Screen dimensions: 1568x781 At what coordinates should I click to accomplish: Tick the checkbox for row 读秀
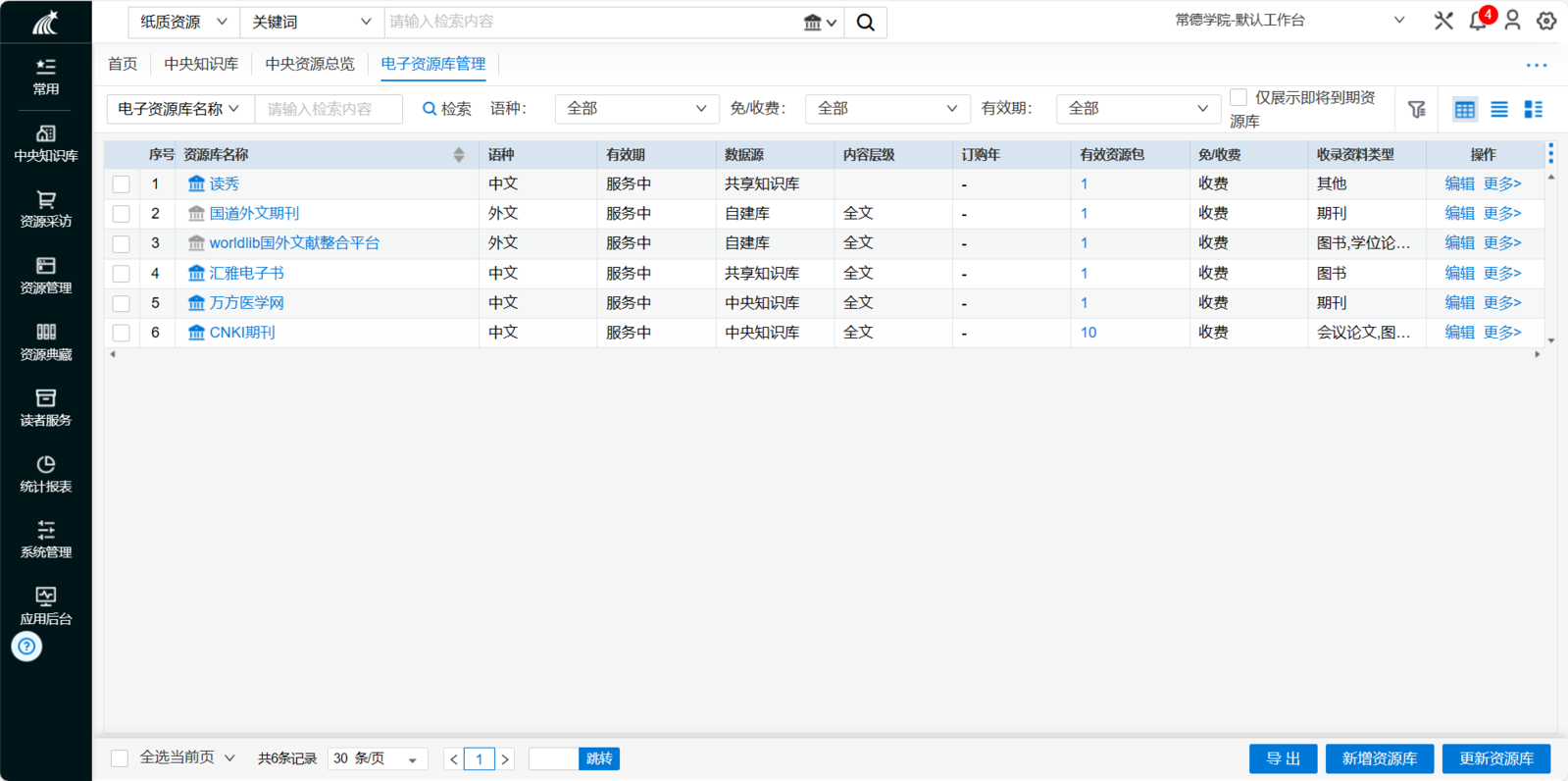coord(122,184)
